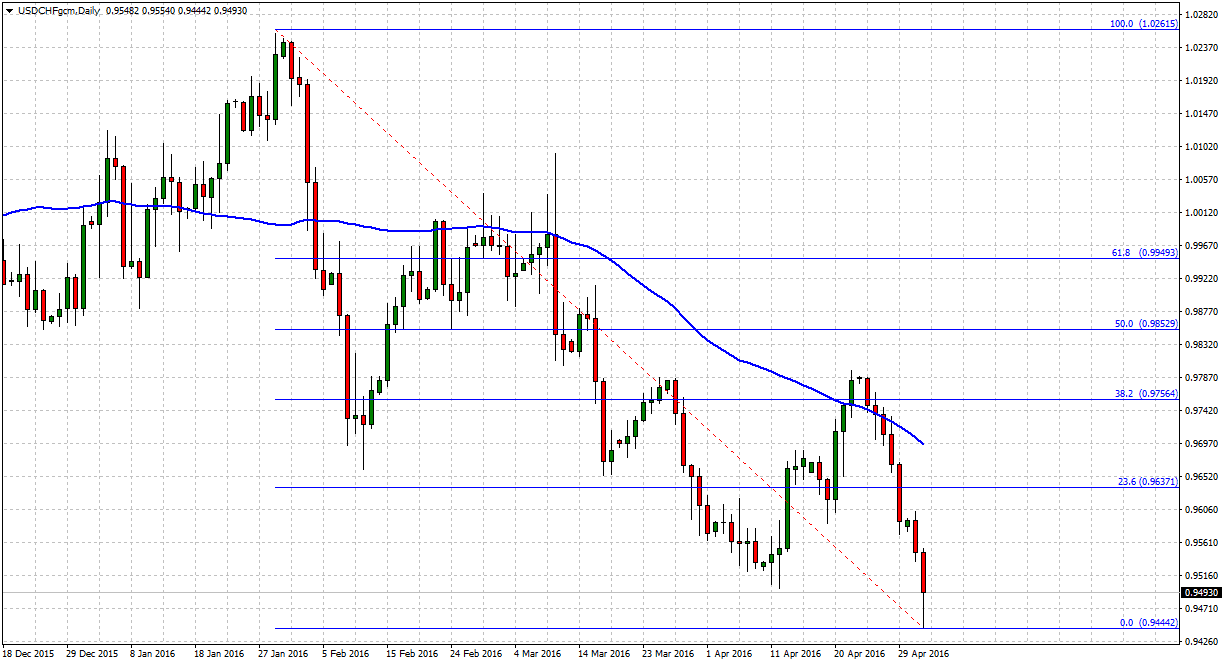Select the Fibonacci 38.2 (0.97564) level label
1222x665 pixels.
tap(1146, 394)
